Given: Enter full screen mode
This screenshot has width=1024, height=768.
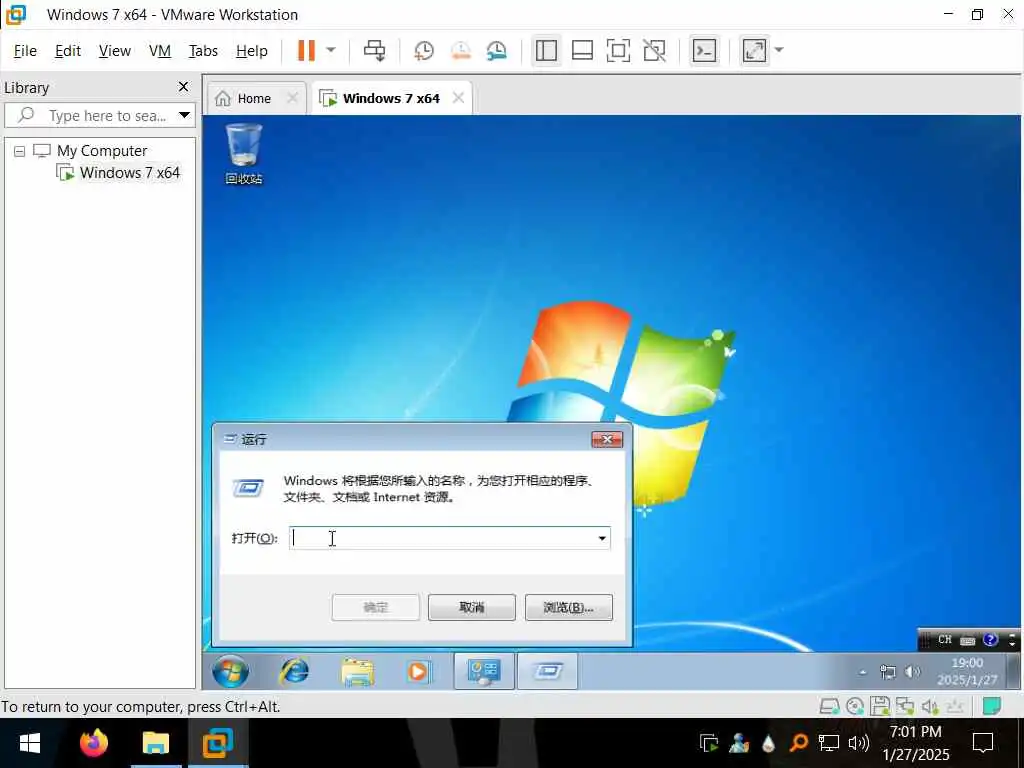Looking at the screenshot, I should tap(618, 50).
